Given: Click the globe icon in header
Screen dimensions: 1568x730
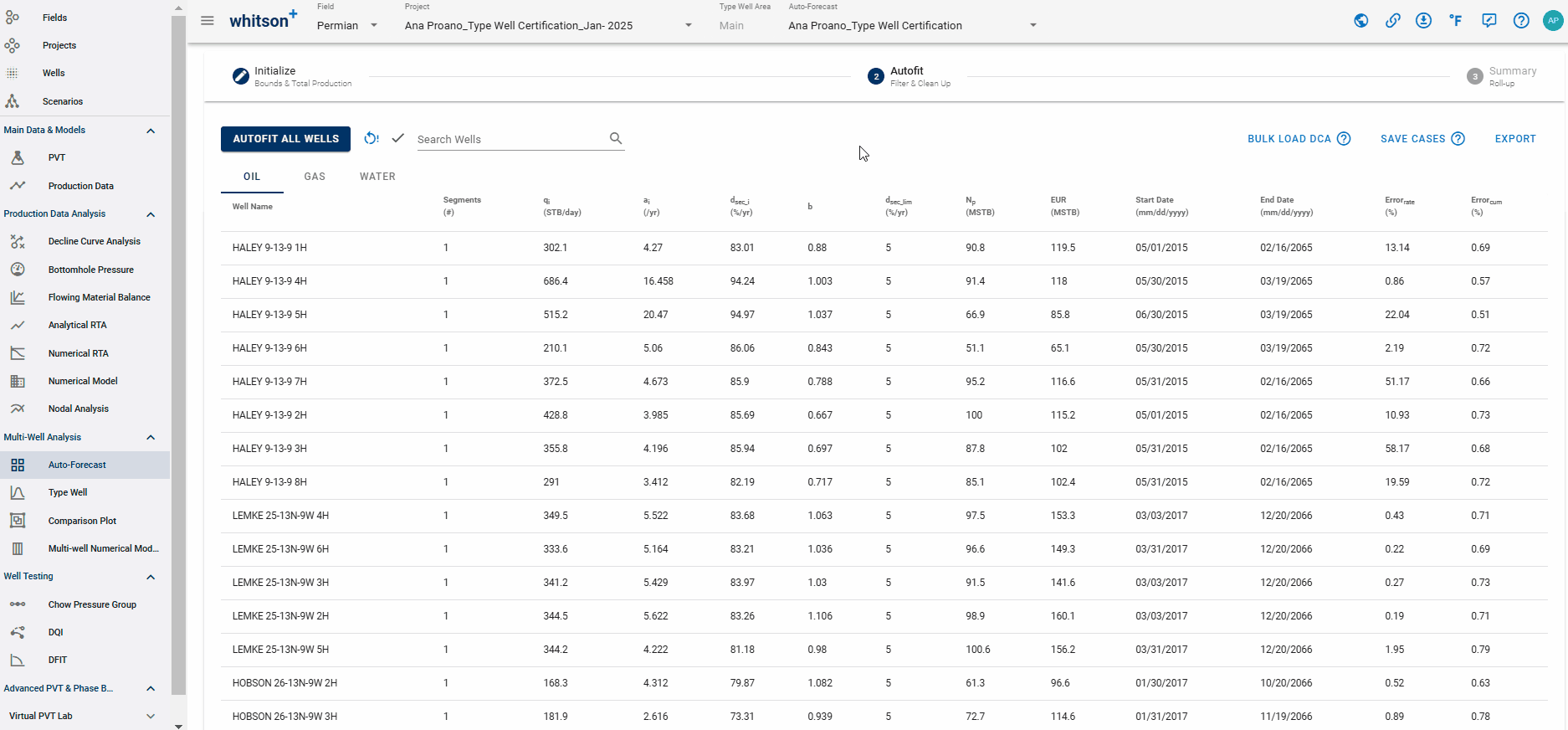Looking at the screenshot, I should 1361,21.
